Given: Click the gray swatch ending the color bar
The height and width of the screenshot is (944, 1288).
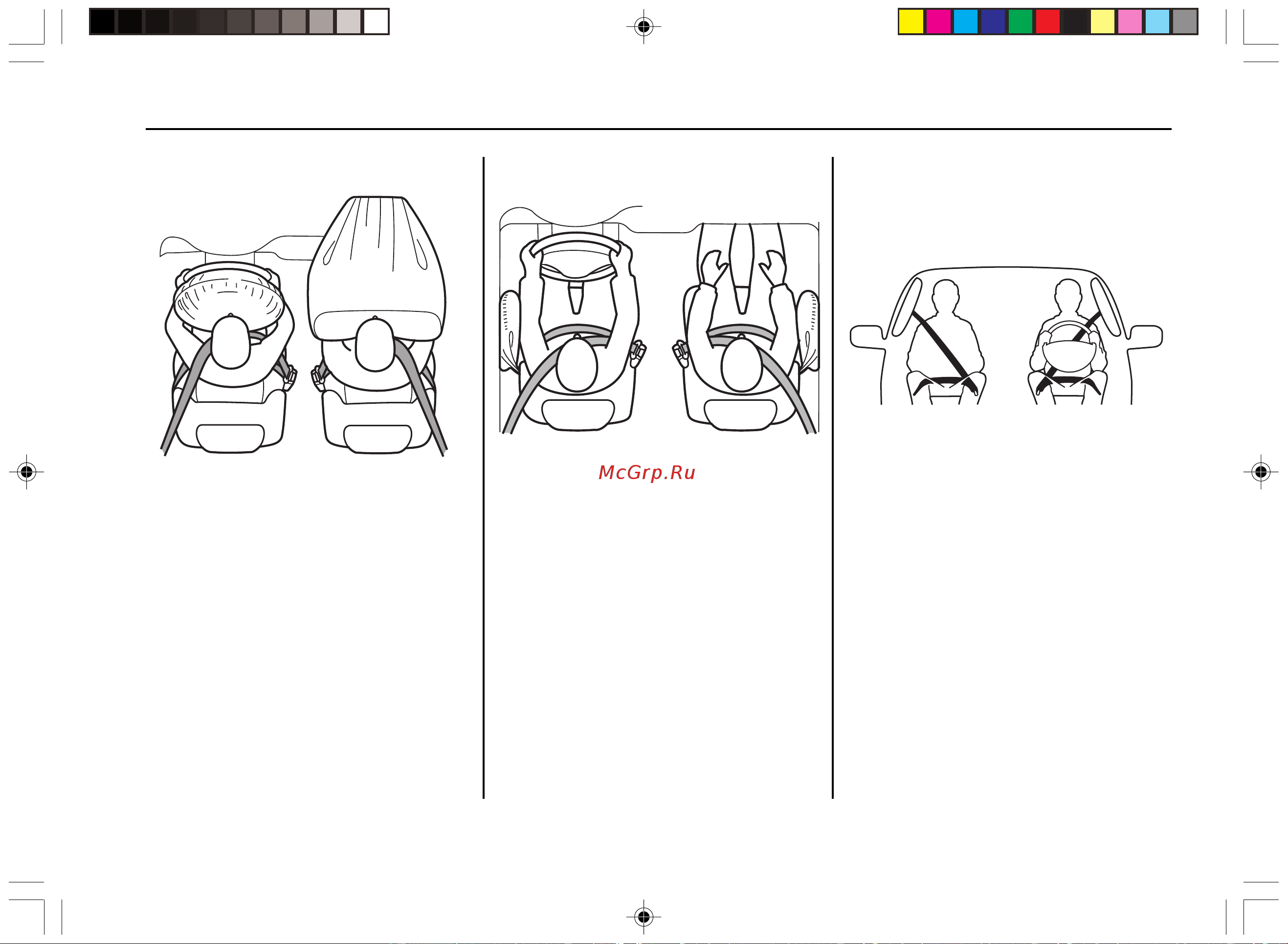Looking at the screenshot, I should tap(1185, 22).
